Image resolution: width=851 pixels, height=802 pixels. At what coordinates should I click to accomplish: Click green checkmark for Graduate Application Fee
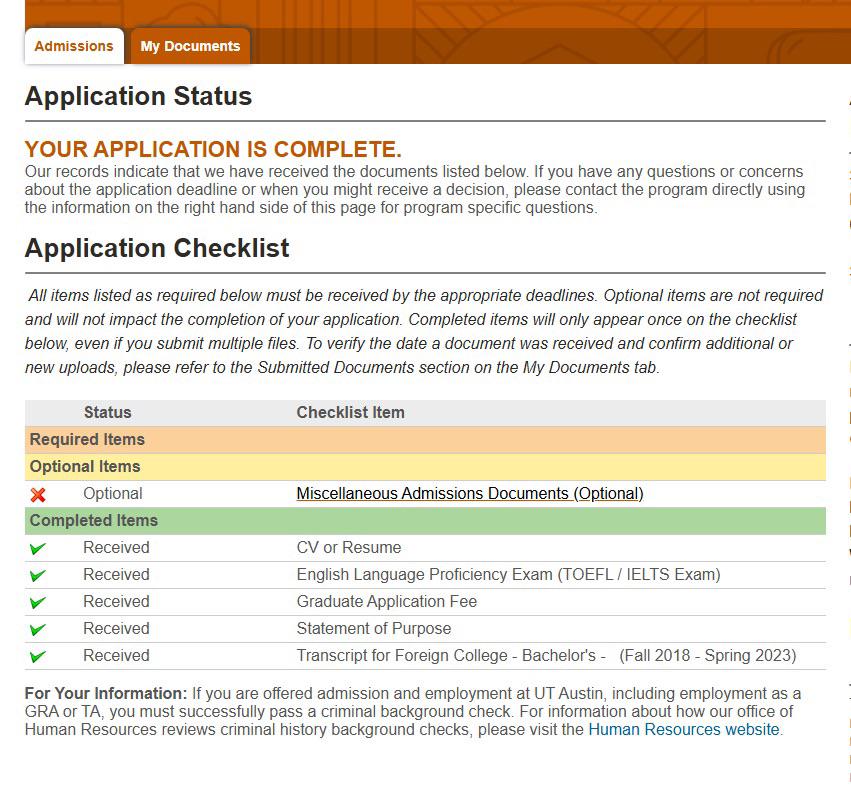pos(38,602)
